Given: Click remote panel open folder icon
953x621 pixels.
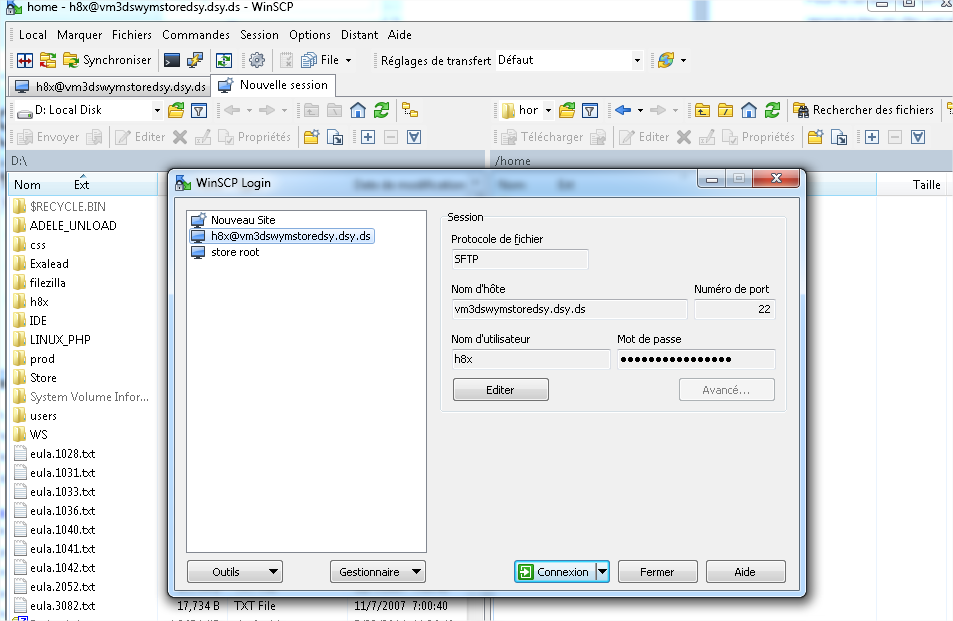Looking at the screenshot, I should pos(567,111).
